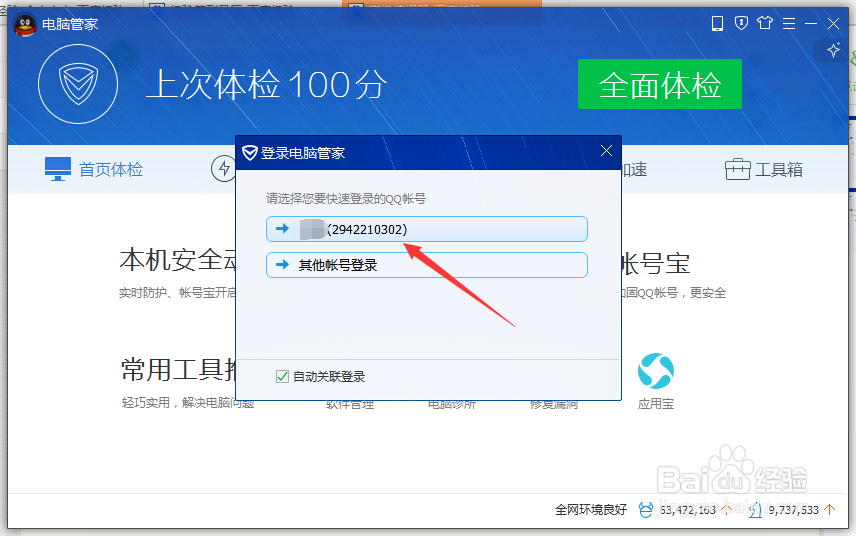The height and width of the screenshot is (536, 856).
Task: Click the icon beside 9,737,533 counter
Action: pos(756,510)
